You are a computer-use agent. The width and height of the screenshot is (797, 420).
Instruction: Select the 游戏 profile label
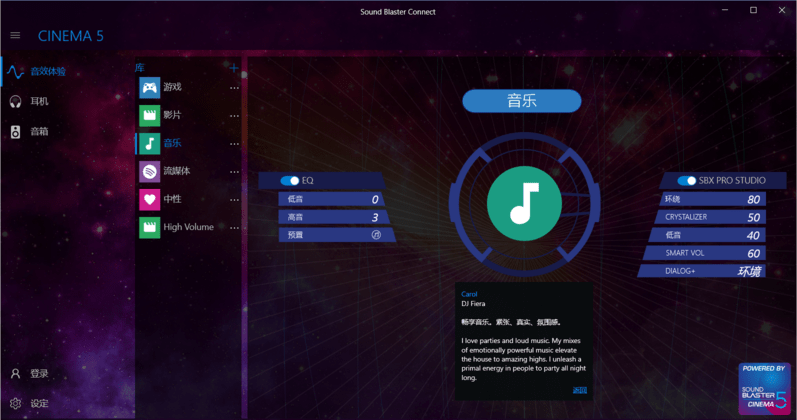pyautogui.click(x=172, y=87)
